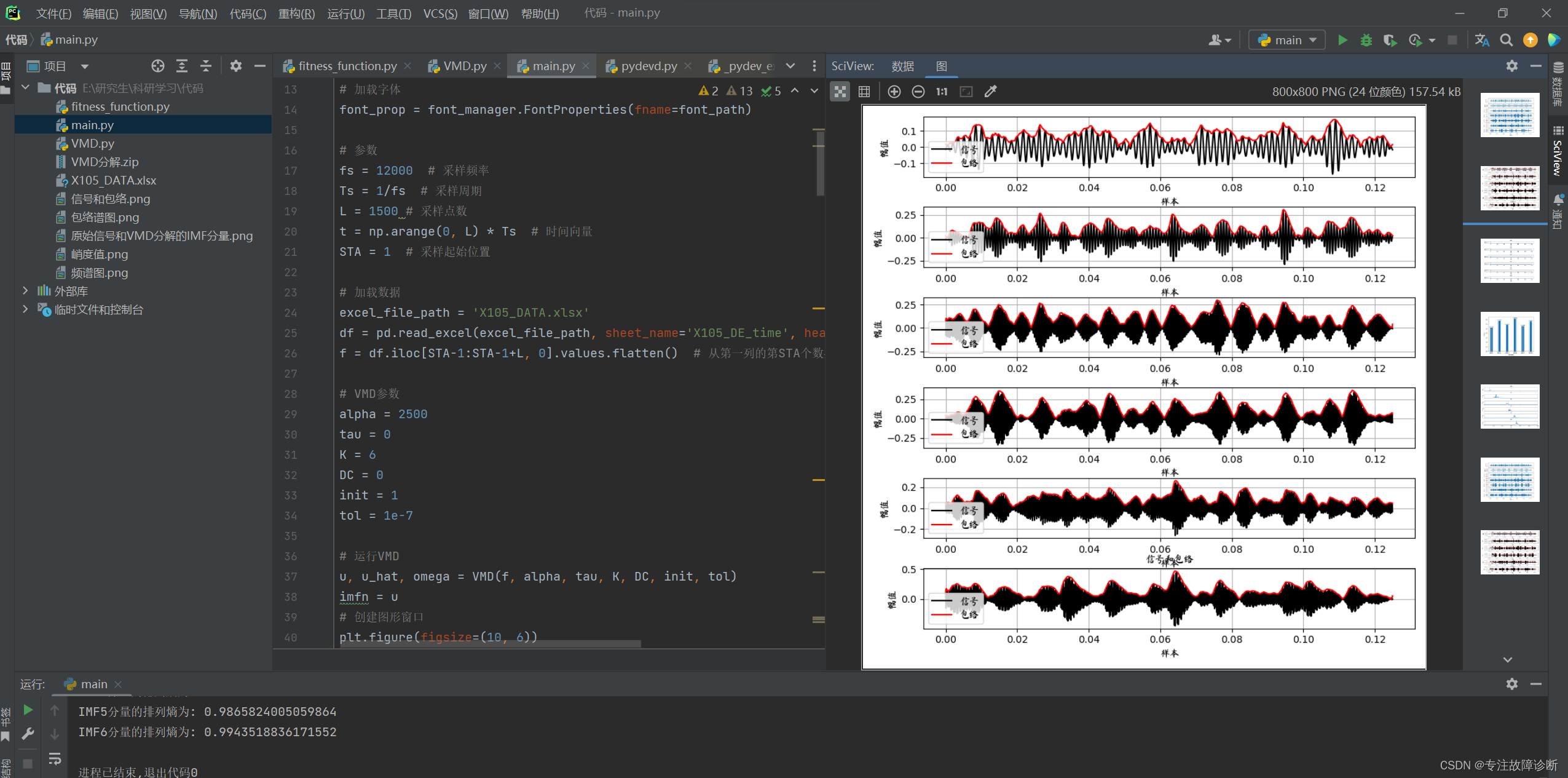Collapse the 代码 project folder
This screenshot has height=778, width=1568.
(x=25, y=88)
